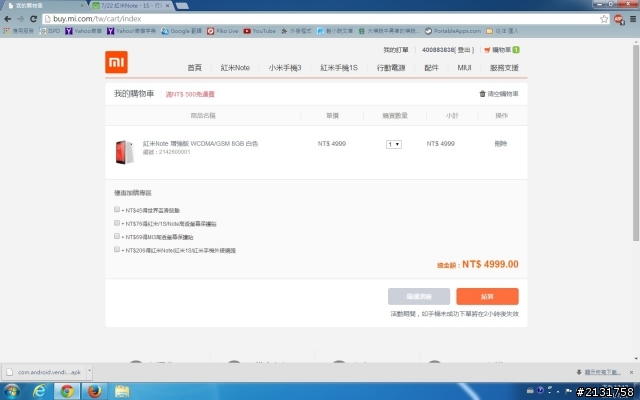Select the first browser tab
640x400 pixels.
coord(43,6)
